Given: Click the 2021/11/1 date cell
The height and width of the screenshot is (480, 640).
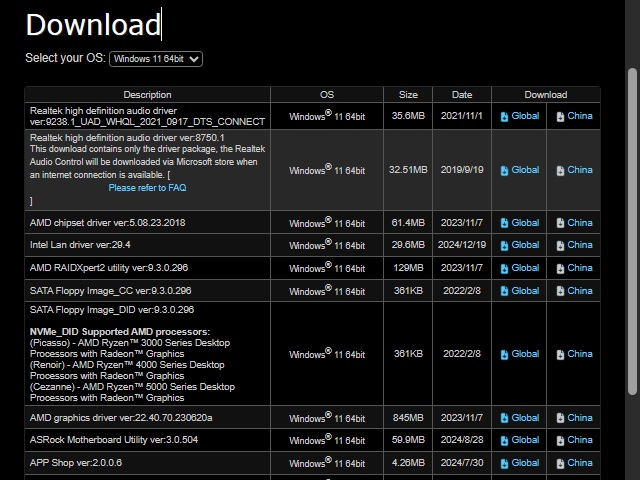Looking at the screenshot, I should pyautogui.click(x=462, y=116).
